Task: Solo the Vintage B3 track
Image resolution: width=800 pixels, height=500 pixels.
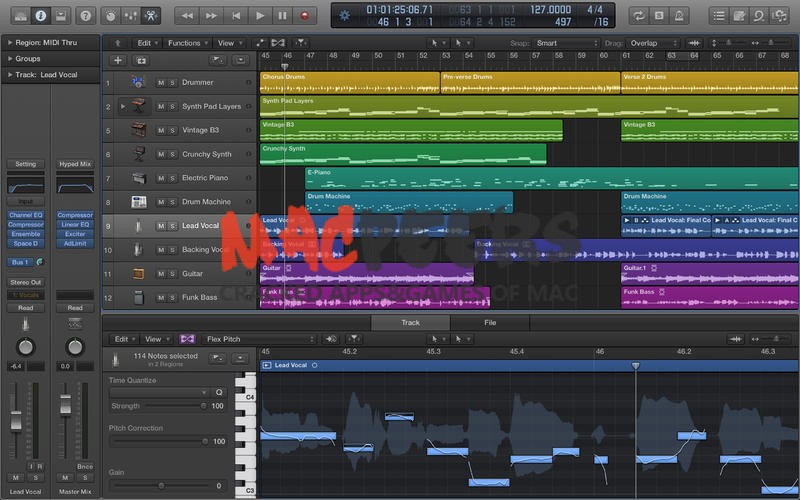Action: [172, 130]
